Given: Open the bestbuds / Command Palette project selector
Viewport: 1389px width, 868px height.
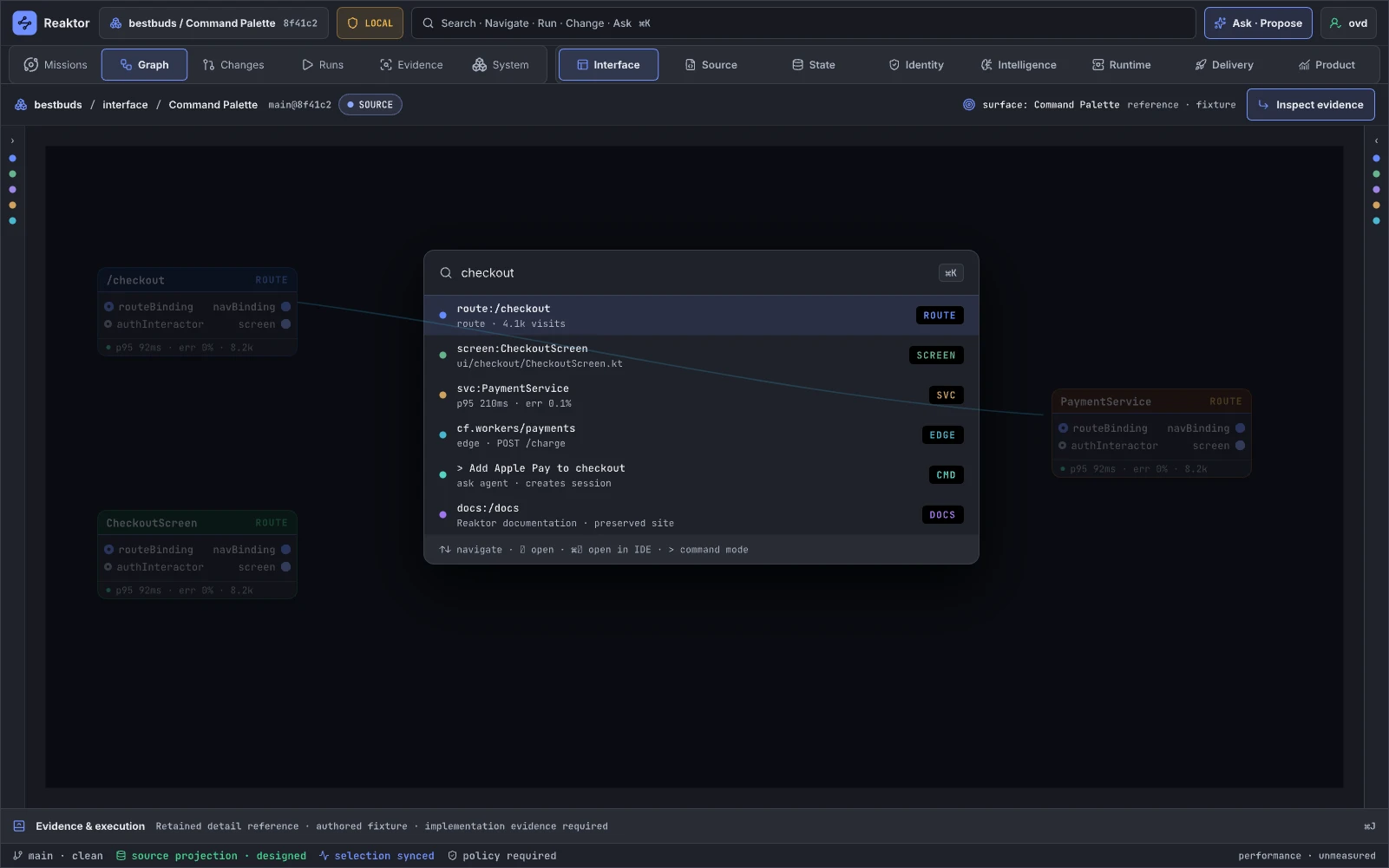Looking at the screenshot, I should coord(213,23).
